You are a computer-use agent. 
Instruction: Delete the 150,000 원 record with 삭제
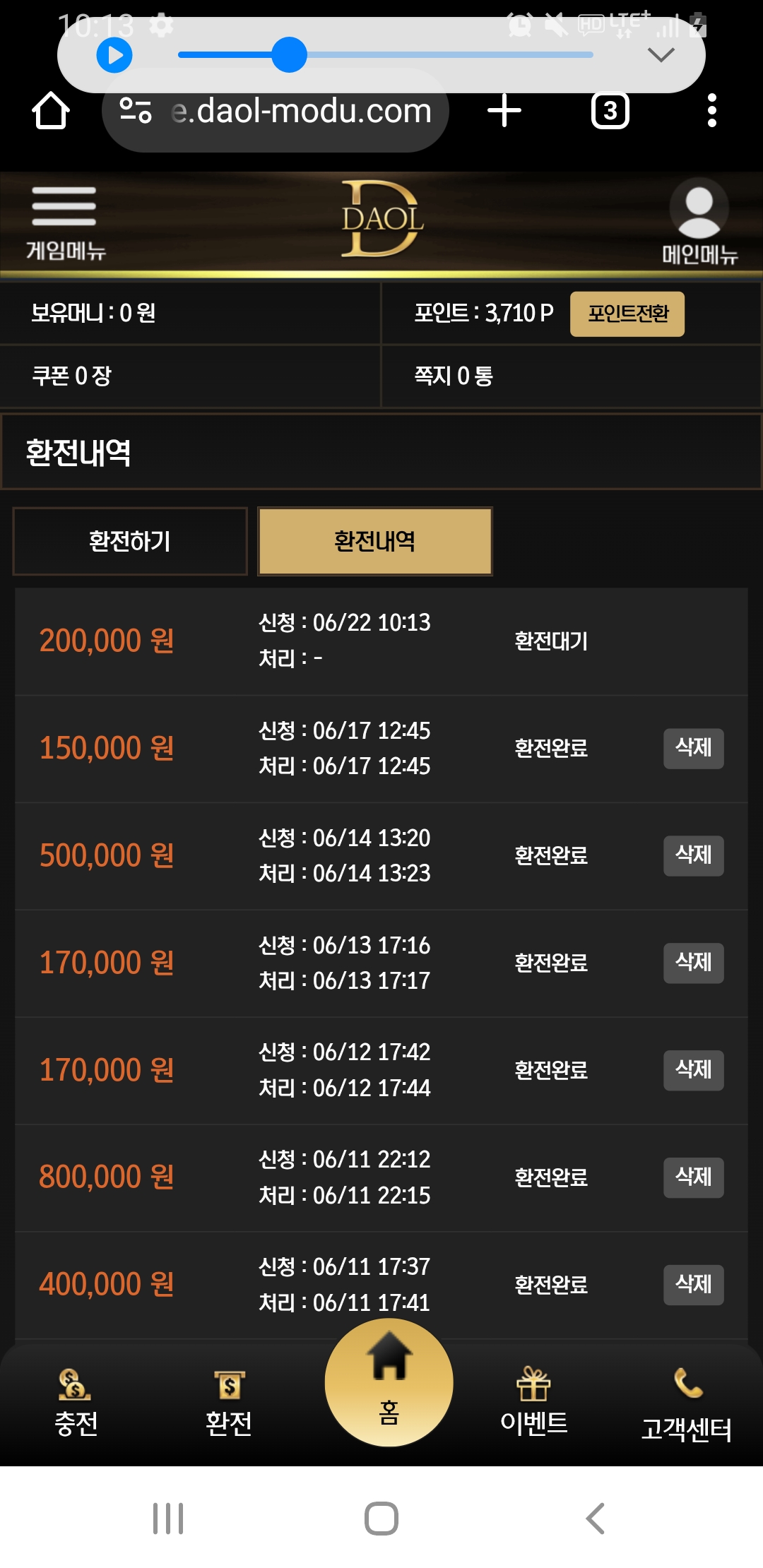pos(694,748)
